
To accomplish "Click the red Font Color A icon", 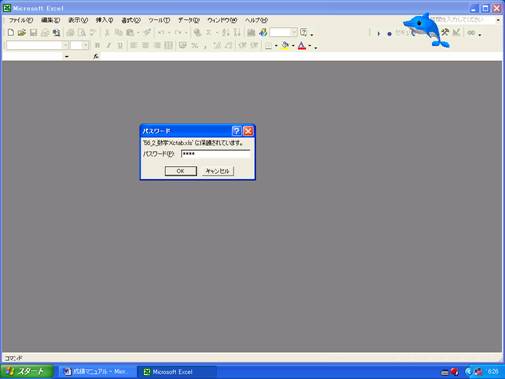I will [x=302, y=45].
